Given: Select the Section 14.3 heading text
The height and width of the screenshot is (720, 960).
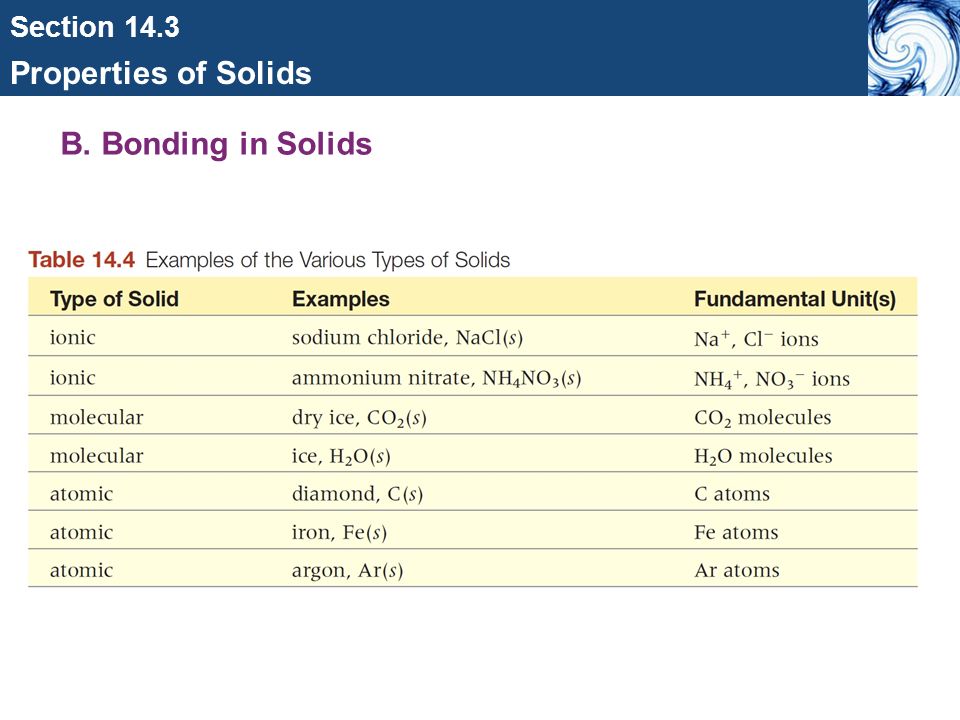Looking at the screenshot, I should pos(95,28).
